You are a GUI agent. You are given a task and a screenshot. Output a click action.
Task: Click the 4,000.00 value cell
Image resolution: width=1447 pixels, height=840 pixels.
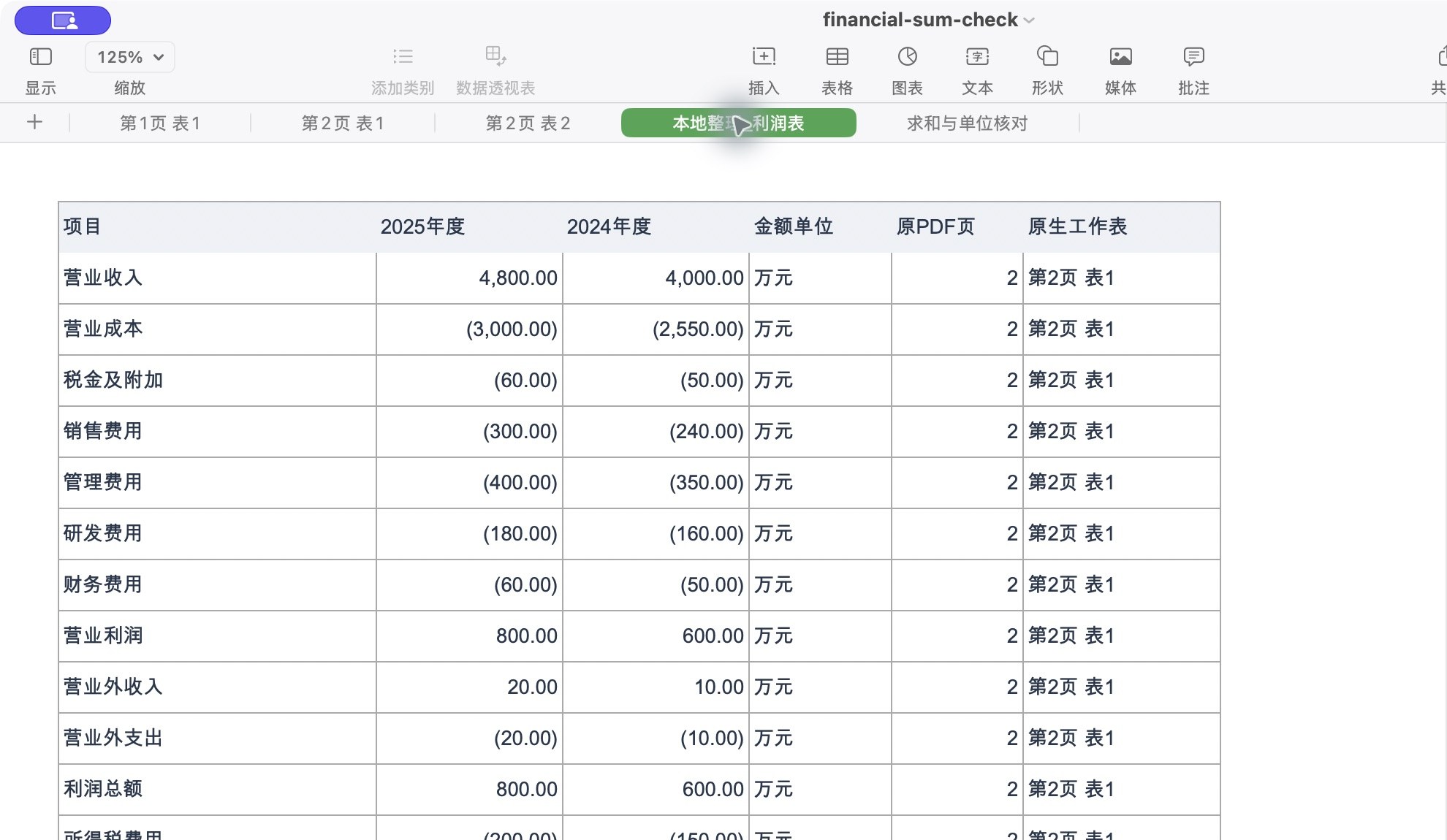point(656,278)
